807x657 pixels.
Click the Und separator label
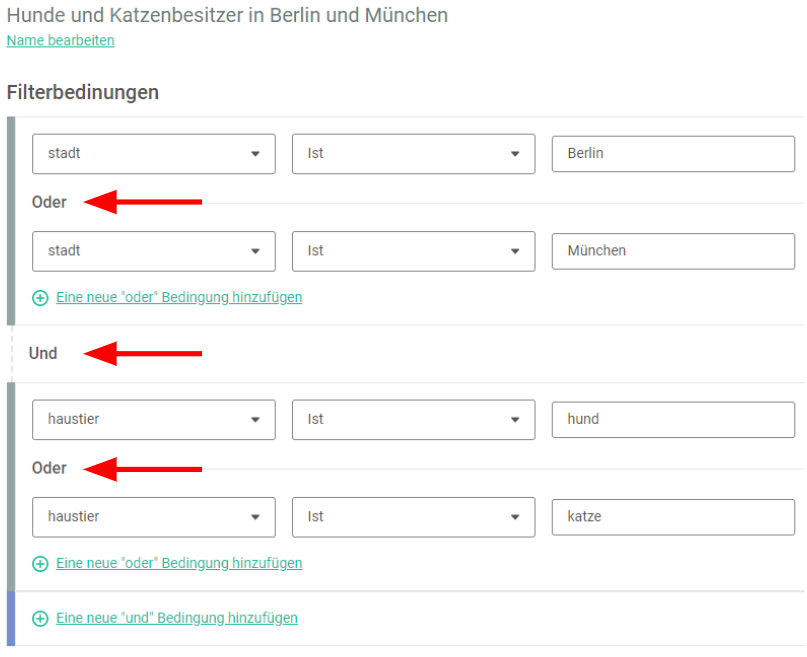click(x=43, y=353)
